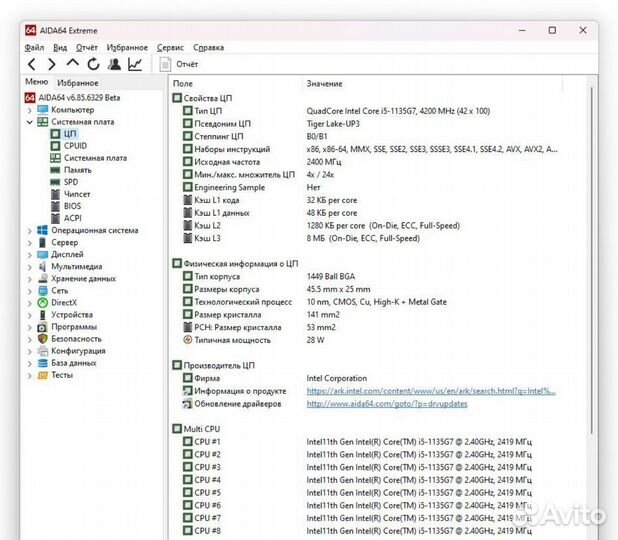Open the Файл menu
This screenshot has width=618, height=540.
pos(34,47)
